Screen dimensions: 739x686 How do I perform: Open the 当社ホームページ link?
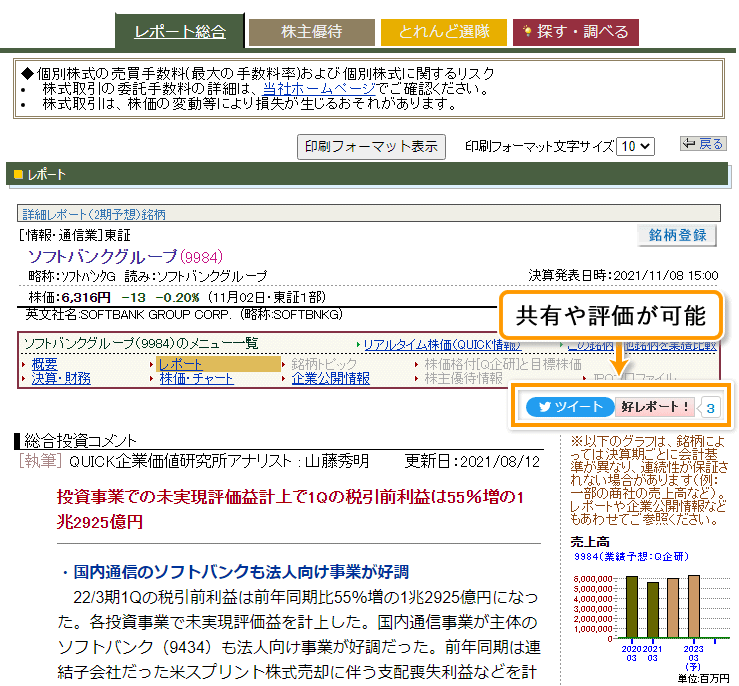(x=319, y=89)
